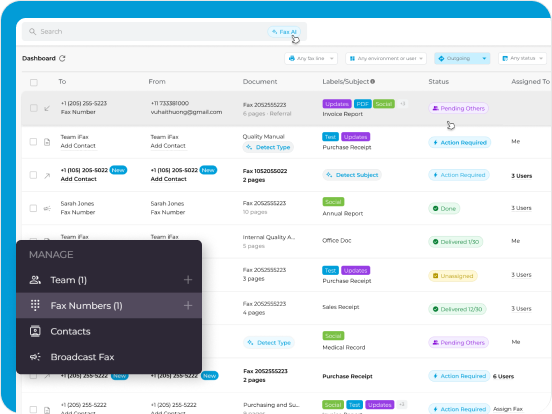This screenshot has height=414, width=552.
Task: Click the Assign Fax link
Action: (x=508, y=409)
